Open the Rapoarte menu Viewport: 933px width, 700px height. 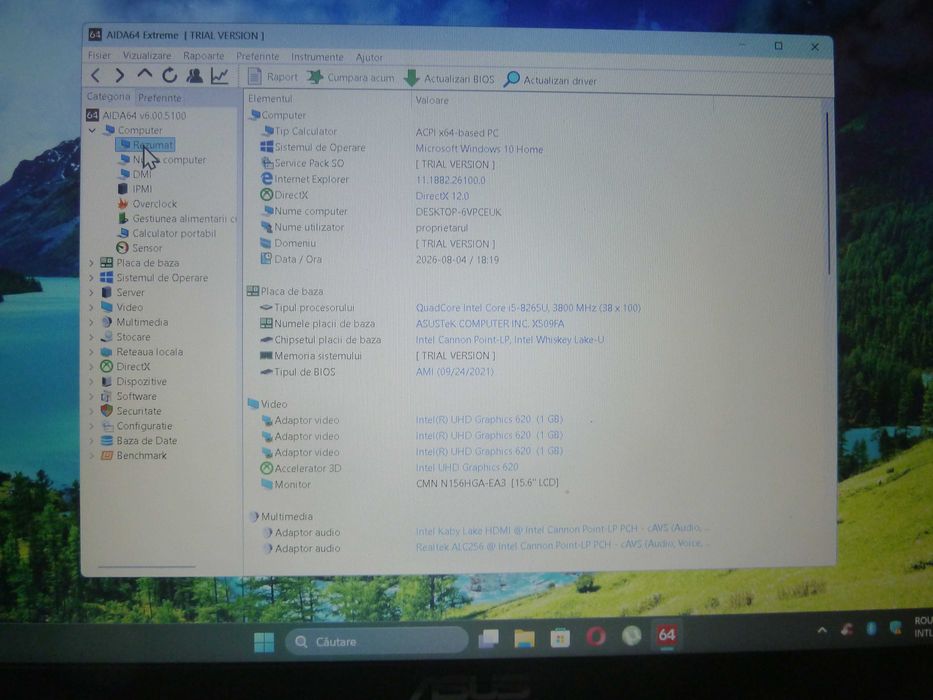pyautogui.click(x=203, y=56)
